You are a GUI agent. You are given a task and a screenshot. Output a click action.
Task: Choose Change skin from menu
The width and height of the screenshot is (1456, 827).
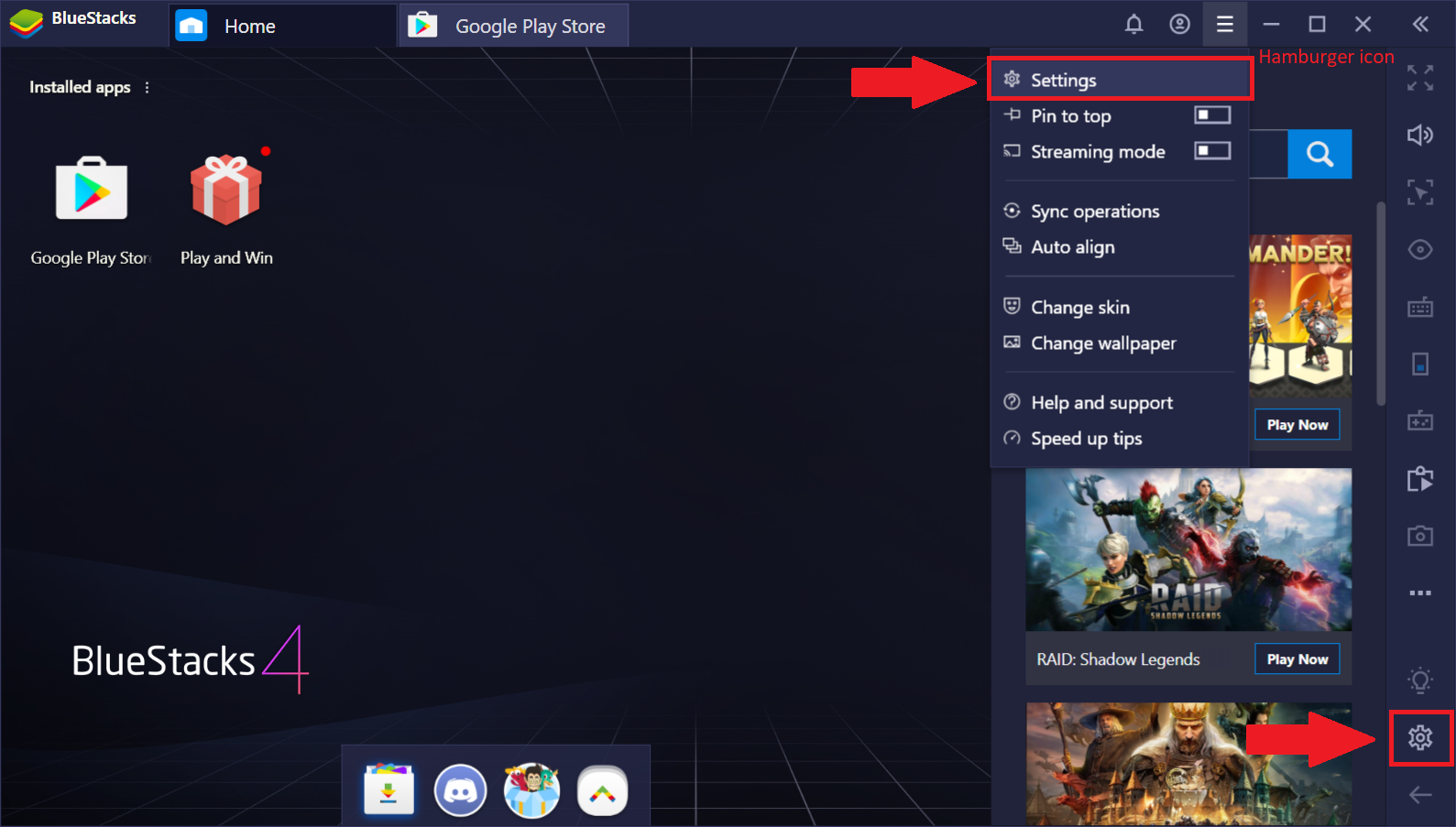coord(1120,308)
